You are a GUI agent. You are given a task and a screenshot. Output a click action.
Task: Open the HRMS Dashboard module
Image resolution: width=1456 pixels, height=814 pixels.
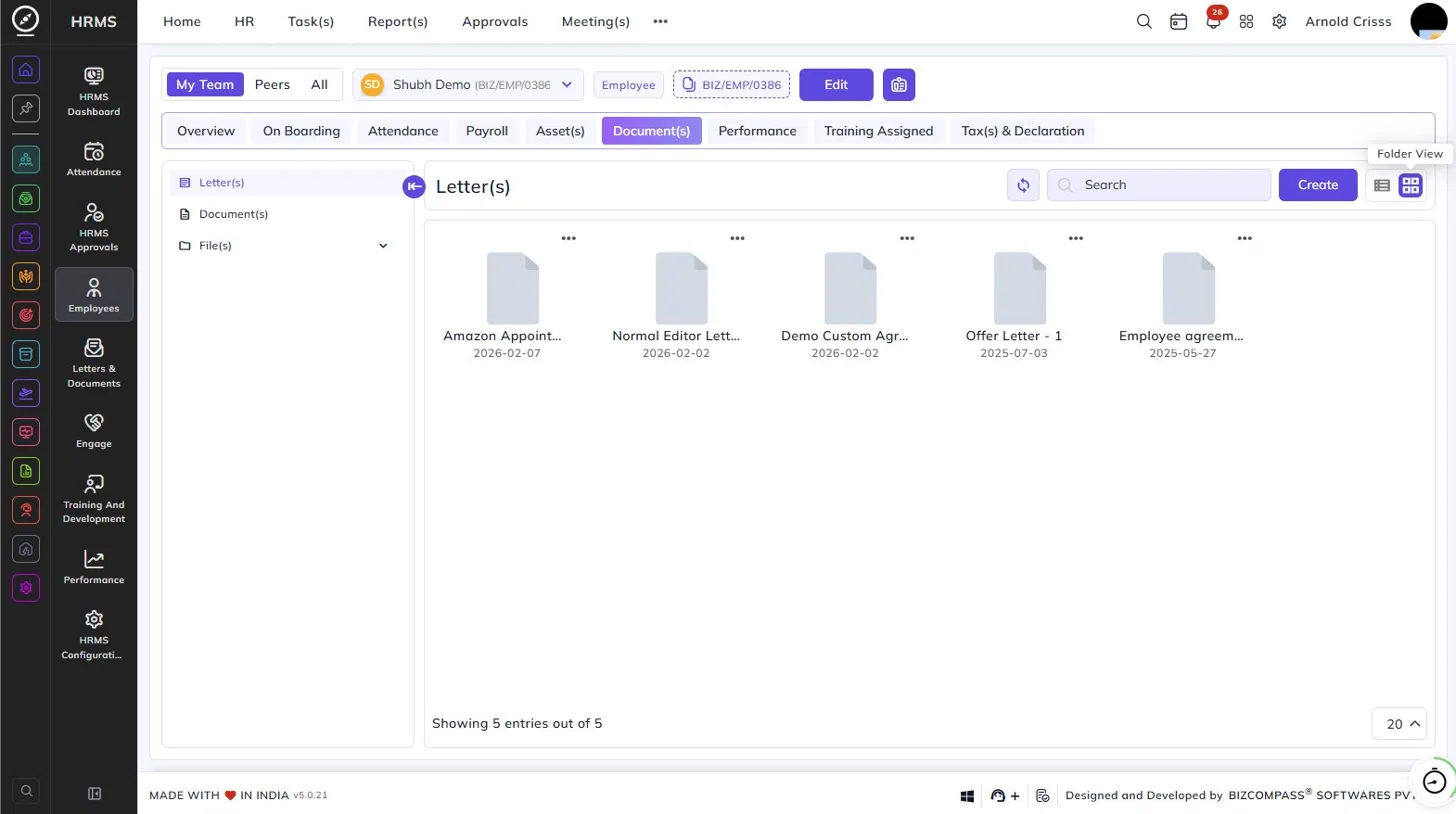tap(94, 91)
